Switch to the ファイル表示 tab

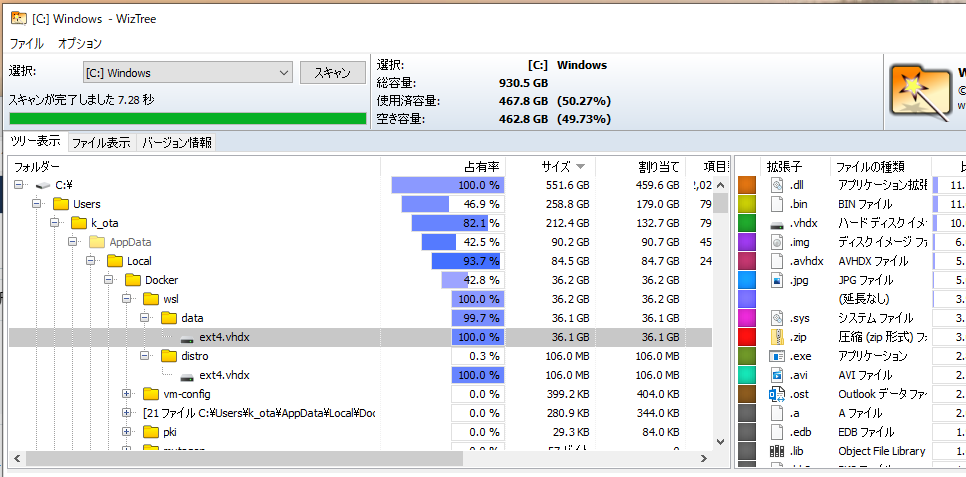[x=101, y=143]
